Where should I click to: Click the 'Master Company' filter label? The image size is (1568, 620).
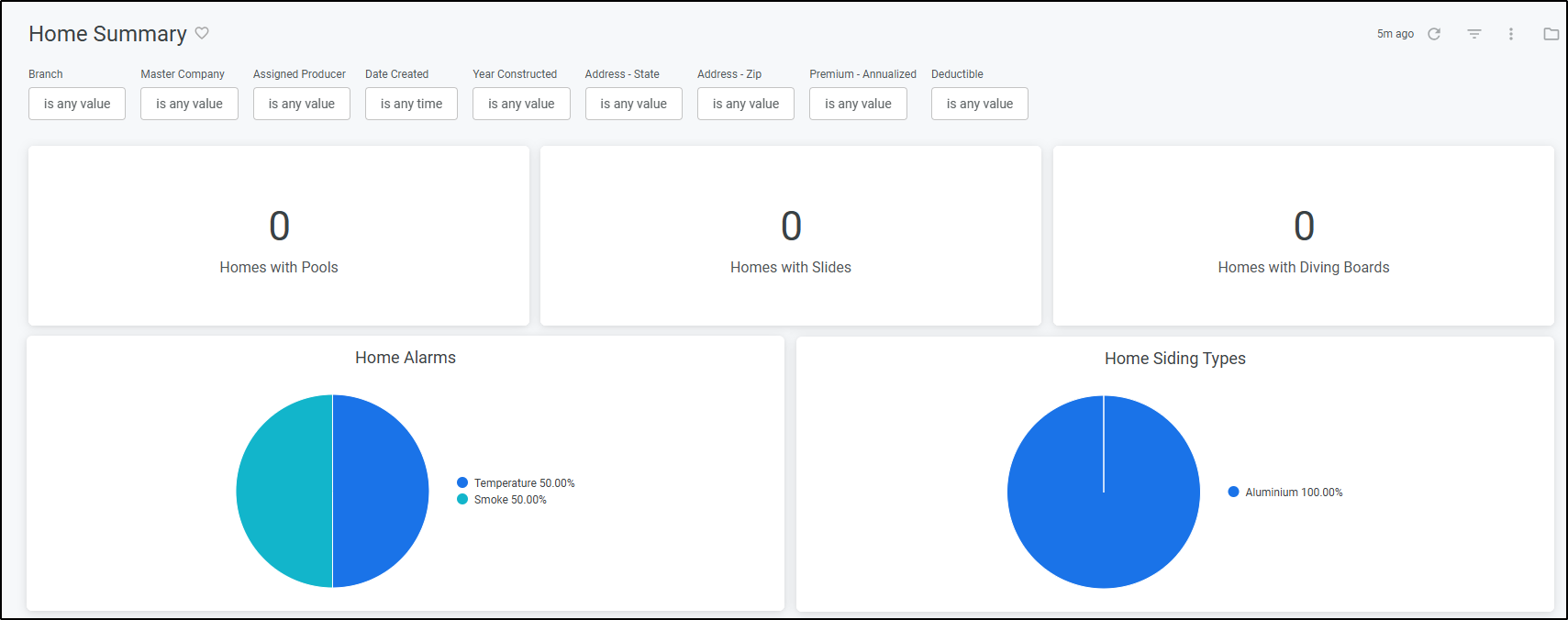pos(183,74)
